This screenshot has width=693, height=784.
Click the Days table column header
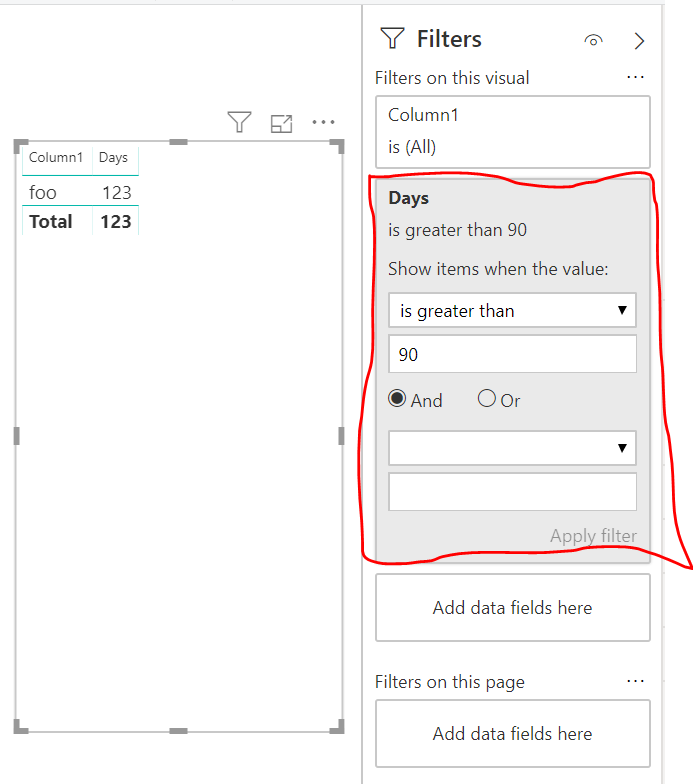tap(113, 158)
